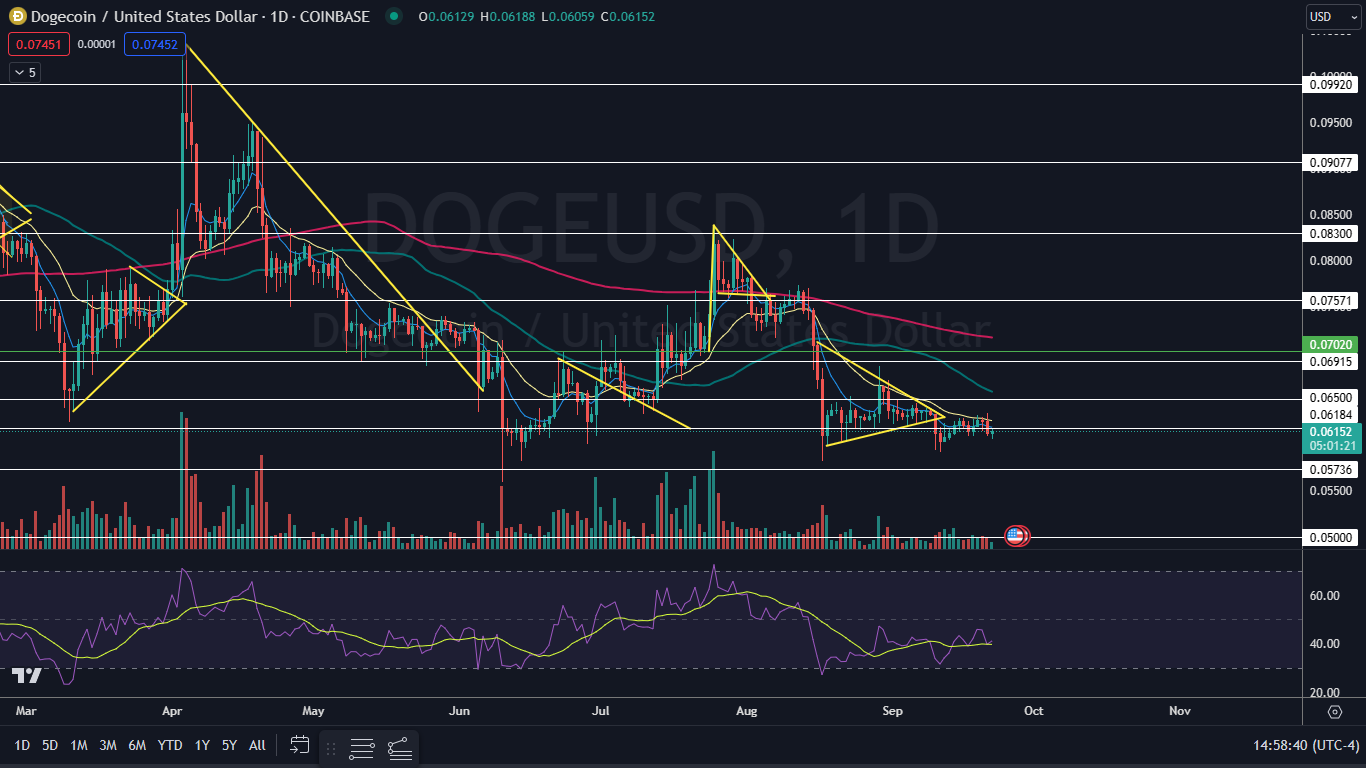The width and height of the screenshot is (1366, 768).
Task: Click the 0.05000 price level label
Action: [x=1332, y=537]
